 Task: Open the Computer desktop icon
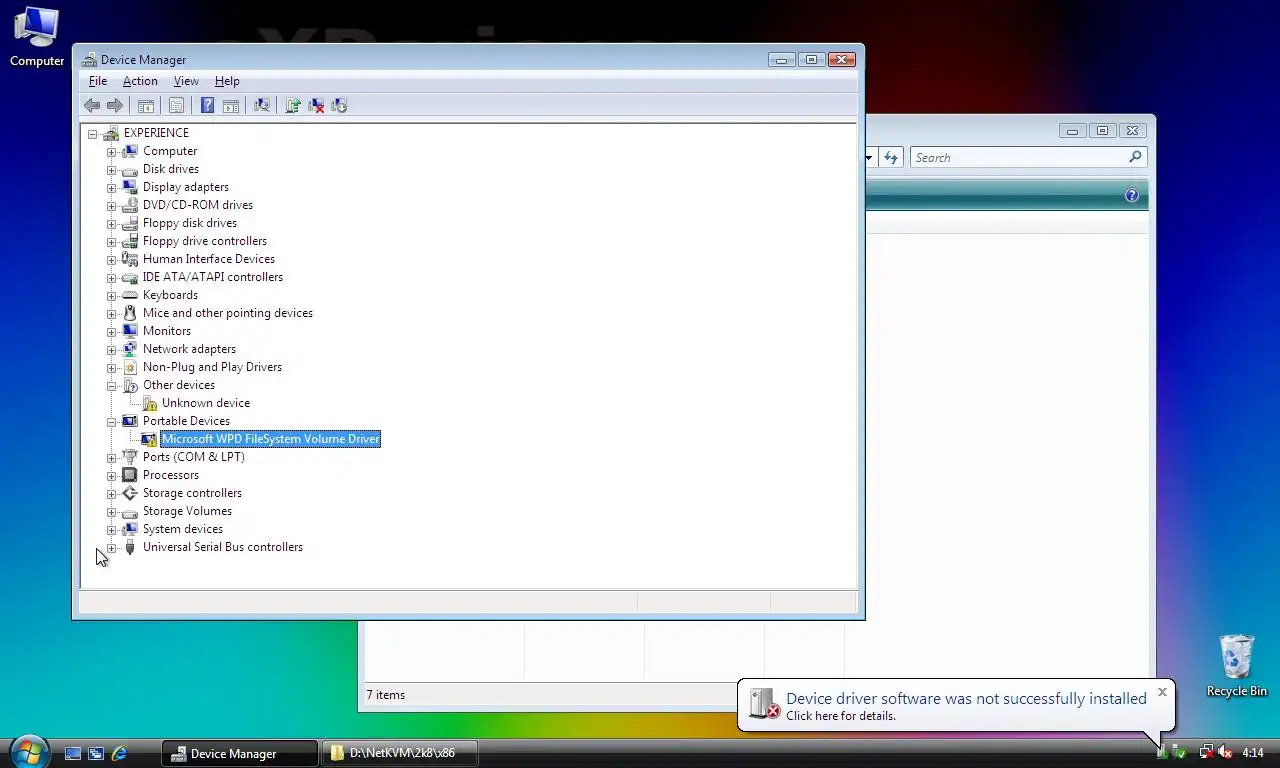pos(37,37)
